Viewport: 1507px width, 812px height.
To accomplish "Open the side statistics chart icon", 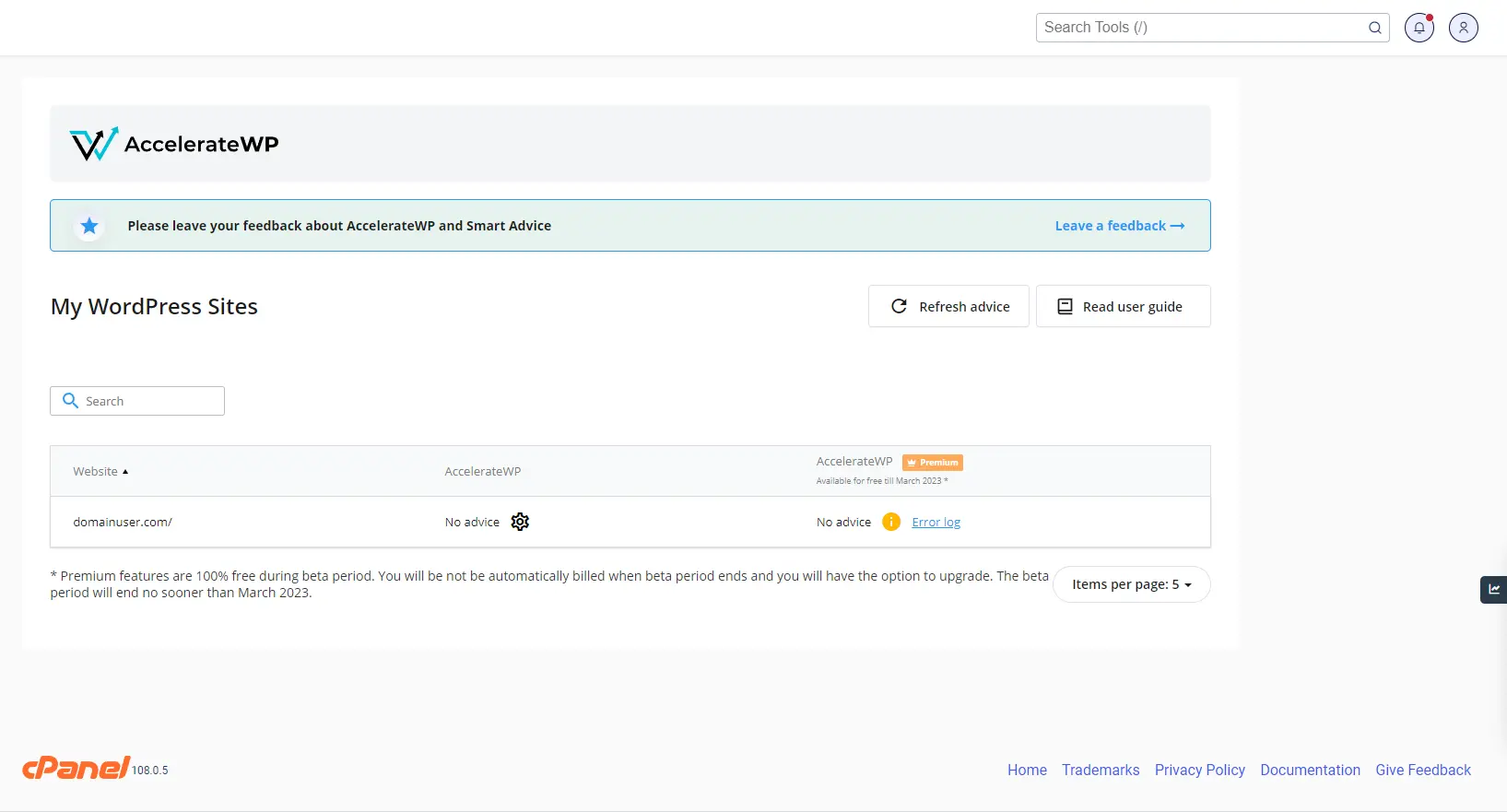I will coord(1493,590).
